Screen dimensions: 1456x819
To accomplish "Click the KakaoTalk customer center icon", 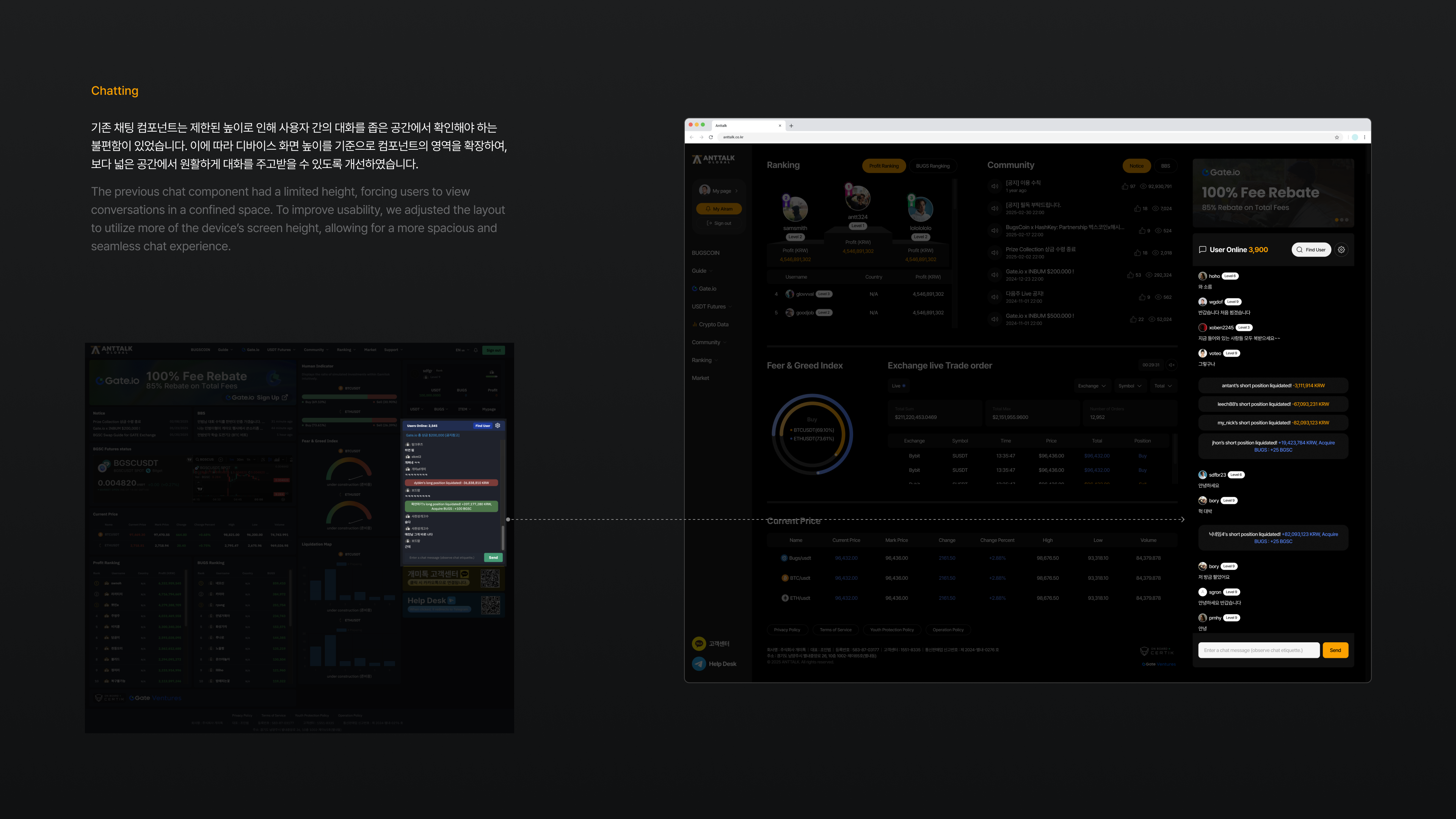I will click(x=699, y=644).
